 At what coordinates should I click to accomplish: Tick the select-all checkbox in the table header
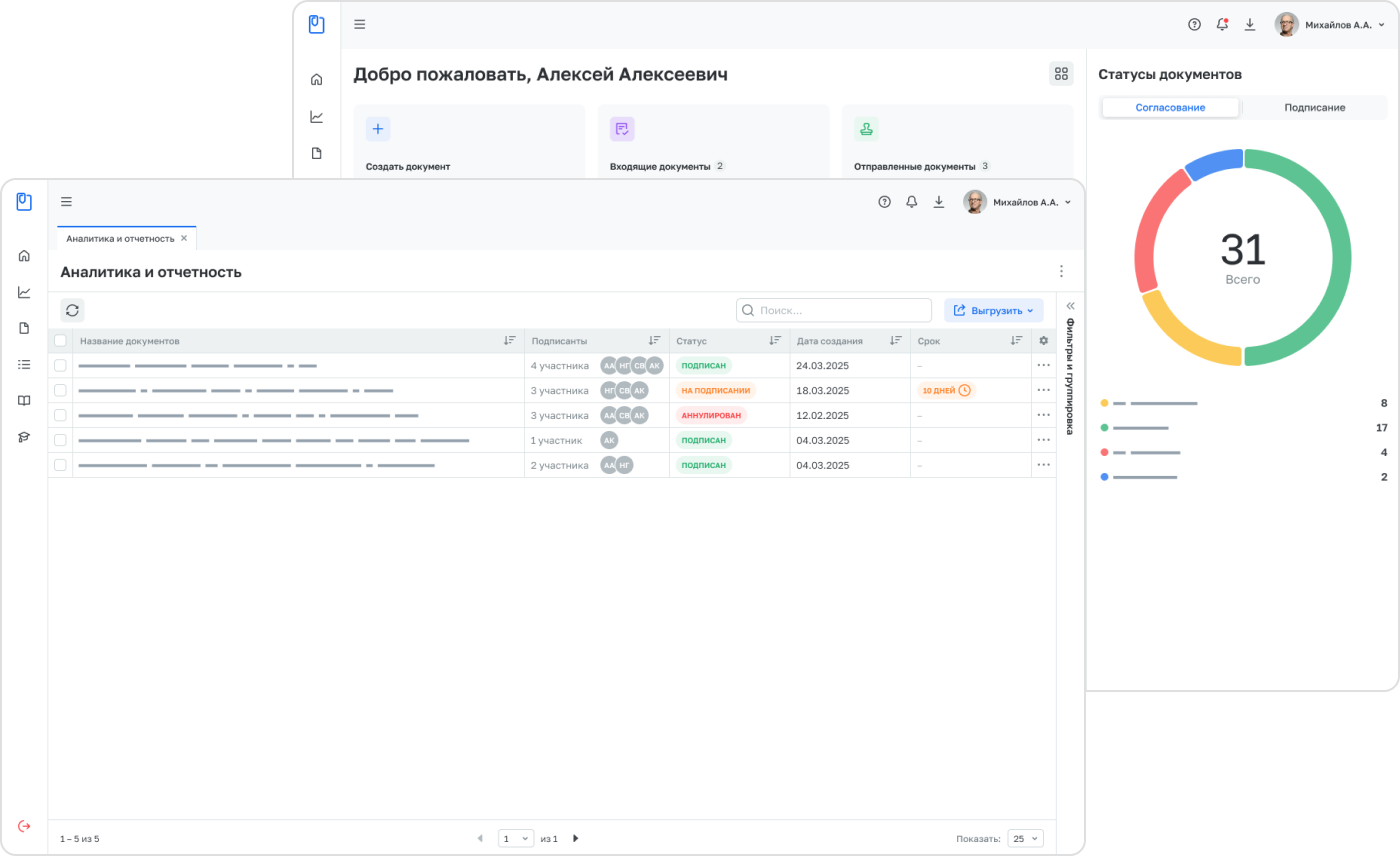pyautogui.click(x=60, y=341)
